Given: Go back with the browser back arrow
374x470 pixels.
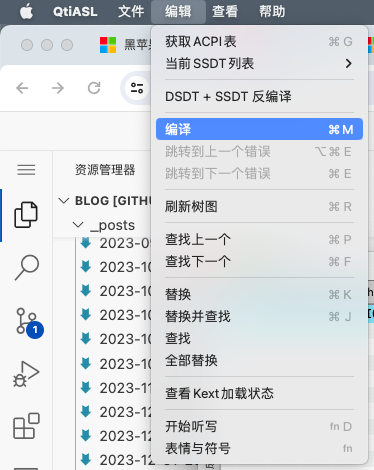Looking at the screenshot, I should [22, 88].
